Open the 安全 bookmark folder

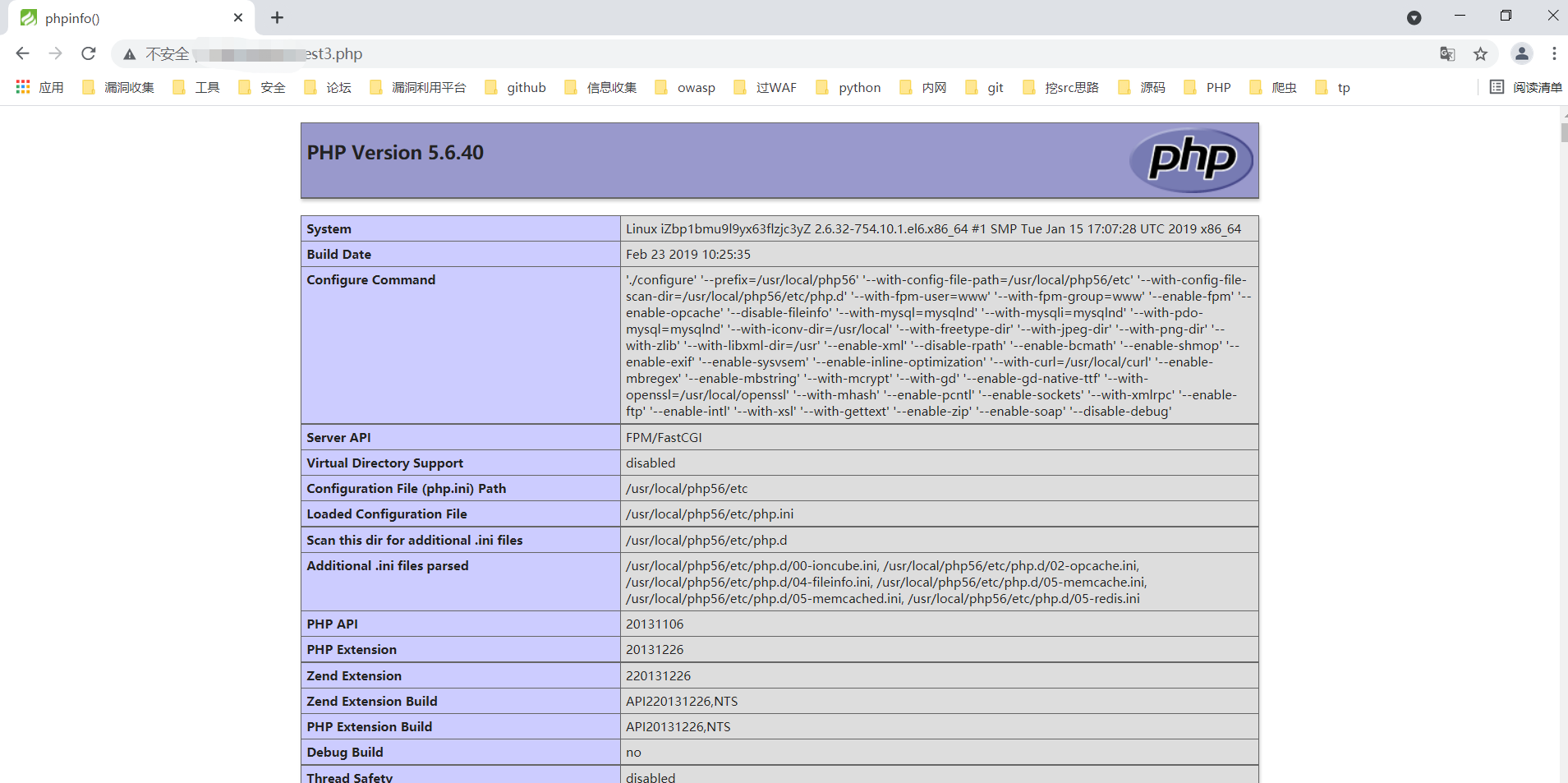(x=262, y=87)
